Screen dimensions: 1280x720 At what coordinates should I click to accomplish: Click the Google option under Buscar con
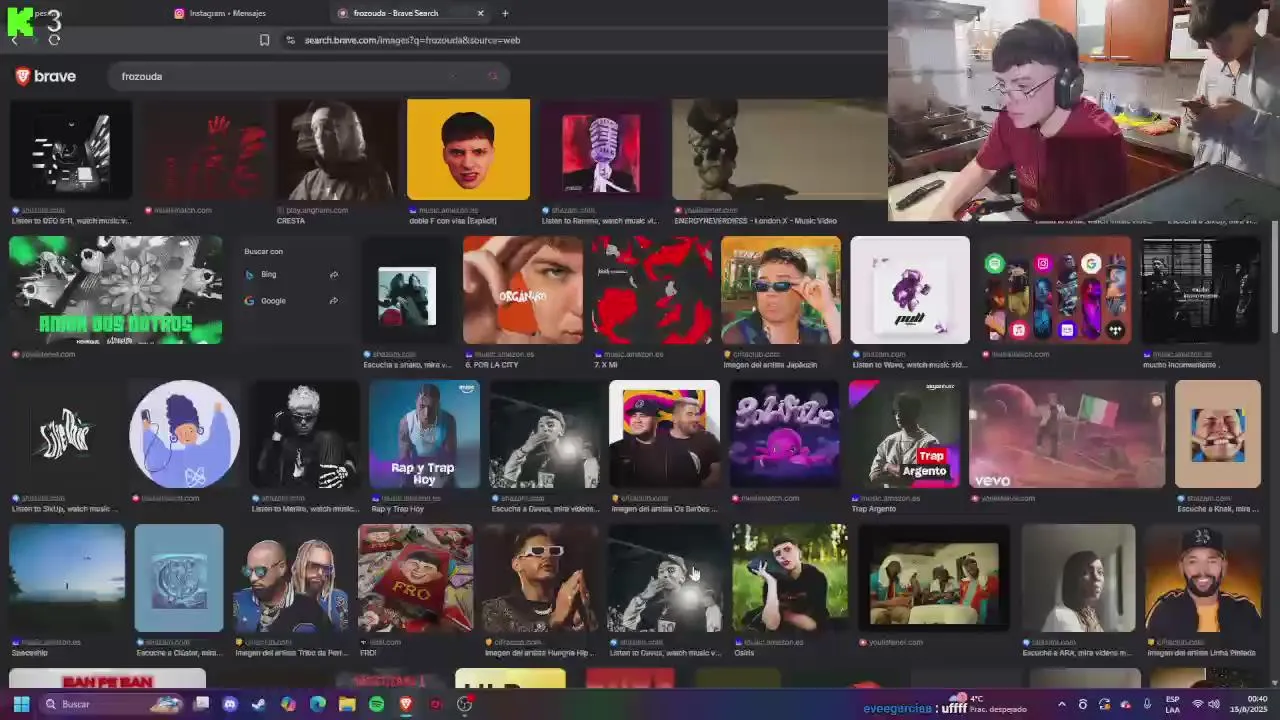292,300
